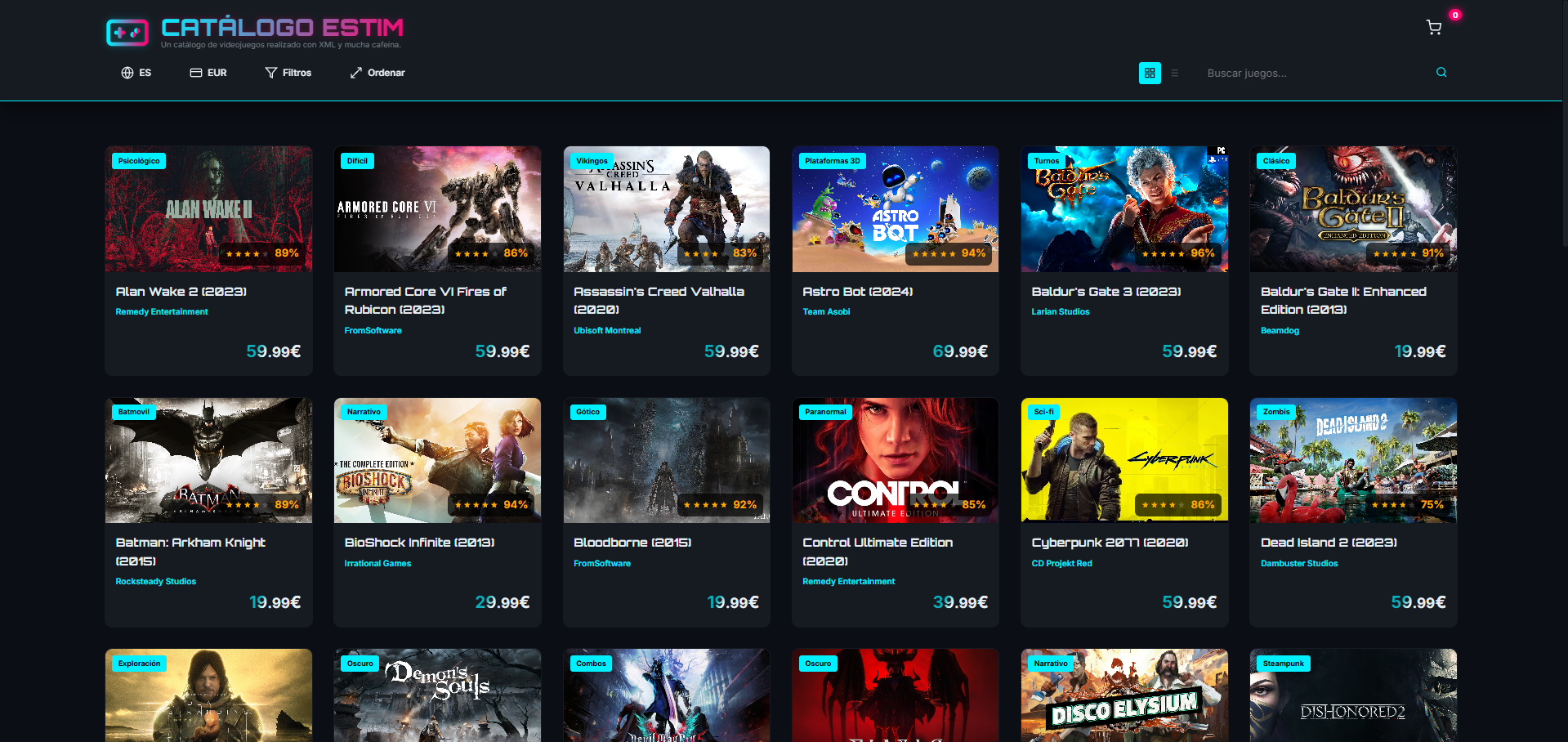Click the Alan Wake 2 (2023) title
This screenshot has height=742, width=1568.
pos(181,292)
